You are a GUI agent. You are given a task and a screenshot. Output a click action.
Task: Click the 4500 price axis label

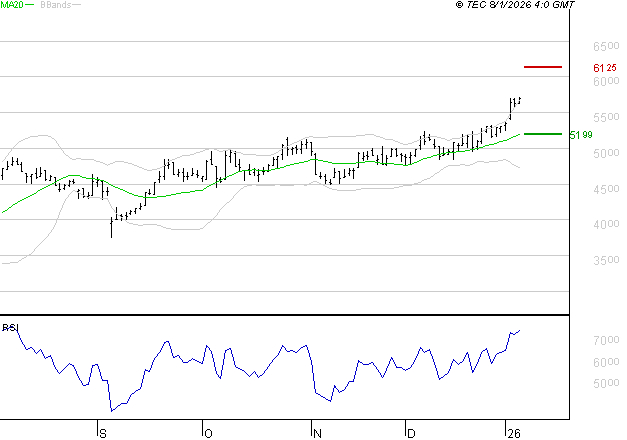pyautogui.click(x=606, y=189)
